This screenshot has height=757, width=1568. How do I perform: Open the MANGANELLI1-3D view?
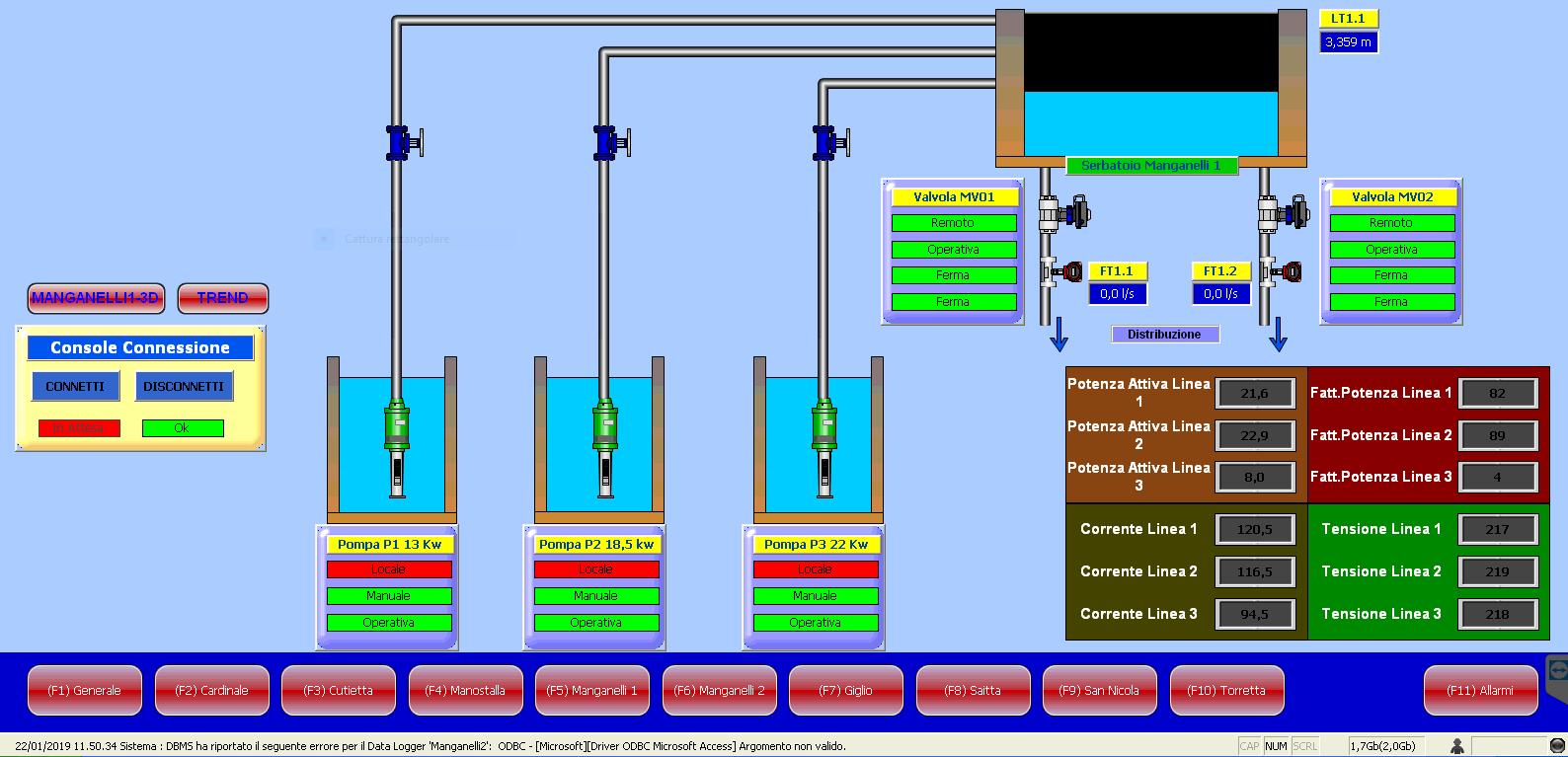pos(96,298)
